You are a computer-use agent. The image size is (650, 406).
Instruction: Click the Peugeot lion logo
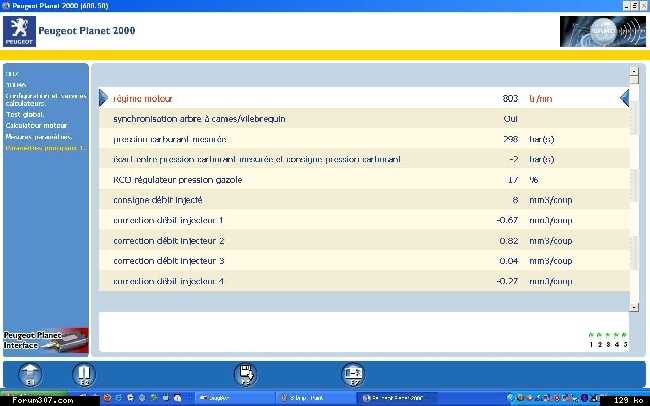tap(19, 31)
